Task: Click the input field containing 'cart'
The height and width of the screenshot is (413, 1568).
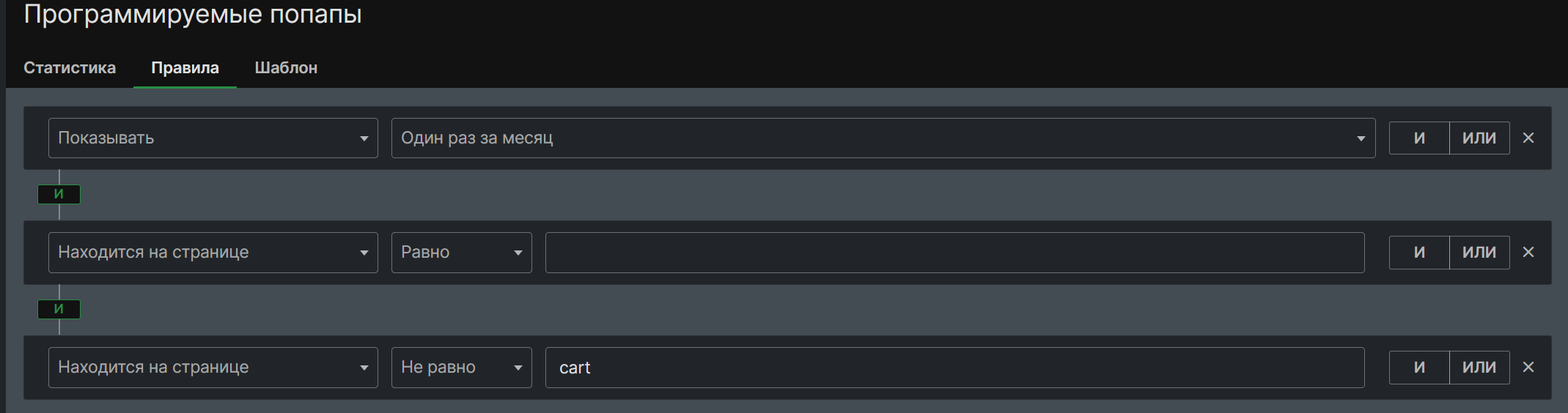Action: coord(954,367)
